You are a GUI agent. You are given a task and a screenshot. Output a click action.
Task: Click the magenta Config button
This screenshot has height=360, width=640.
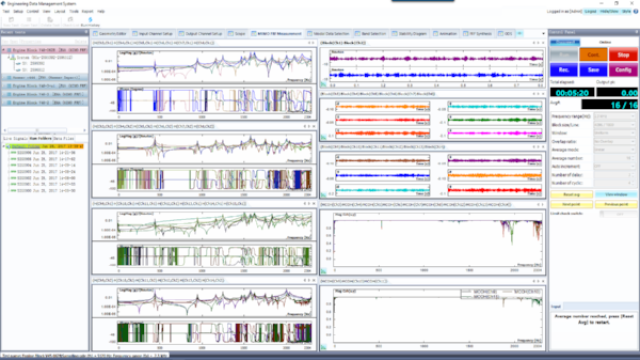pos(623,70)
